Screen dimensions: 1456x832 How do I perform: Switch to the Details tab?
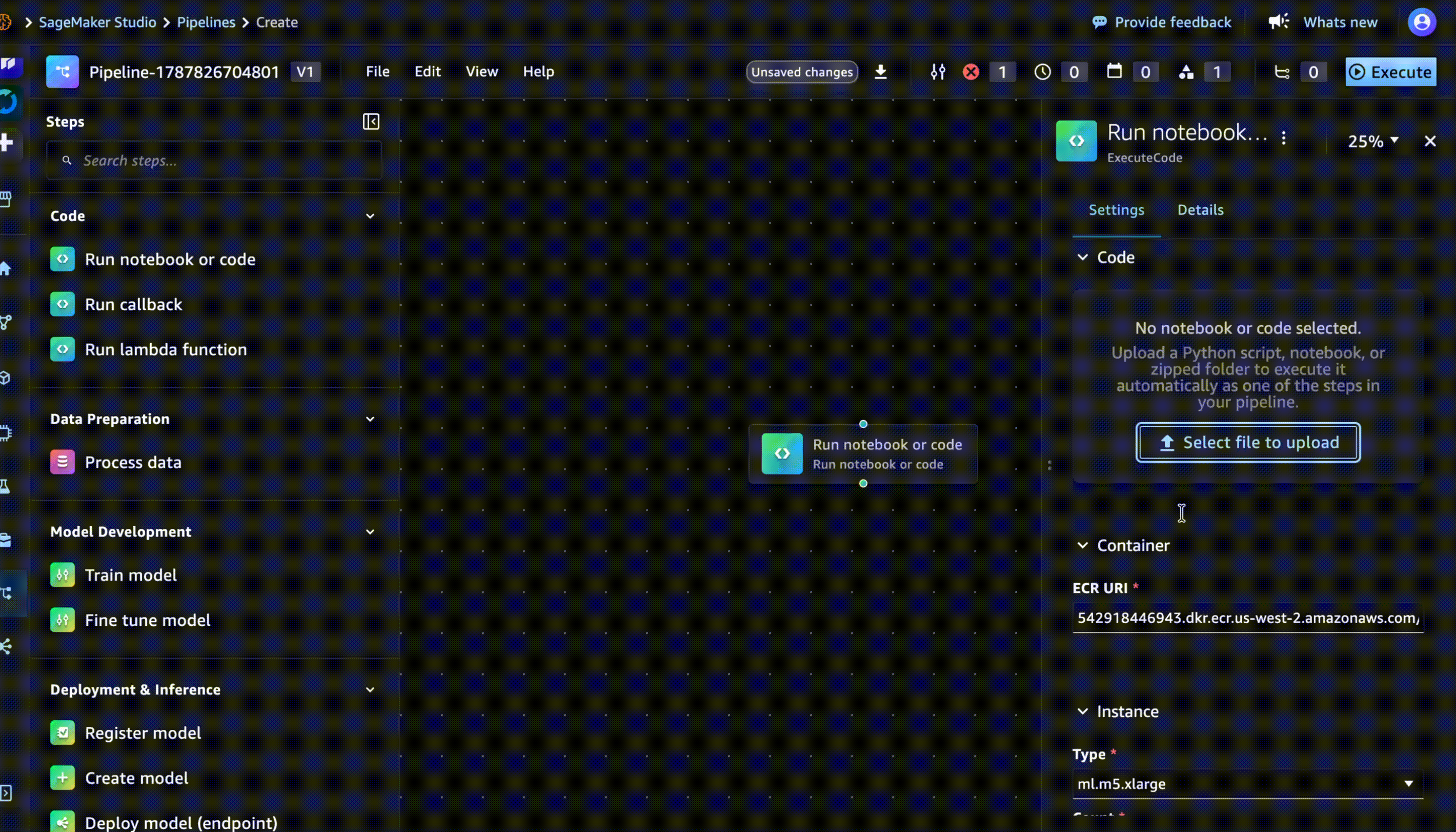1200,210
